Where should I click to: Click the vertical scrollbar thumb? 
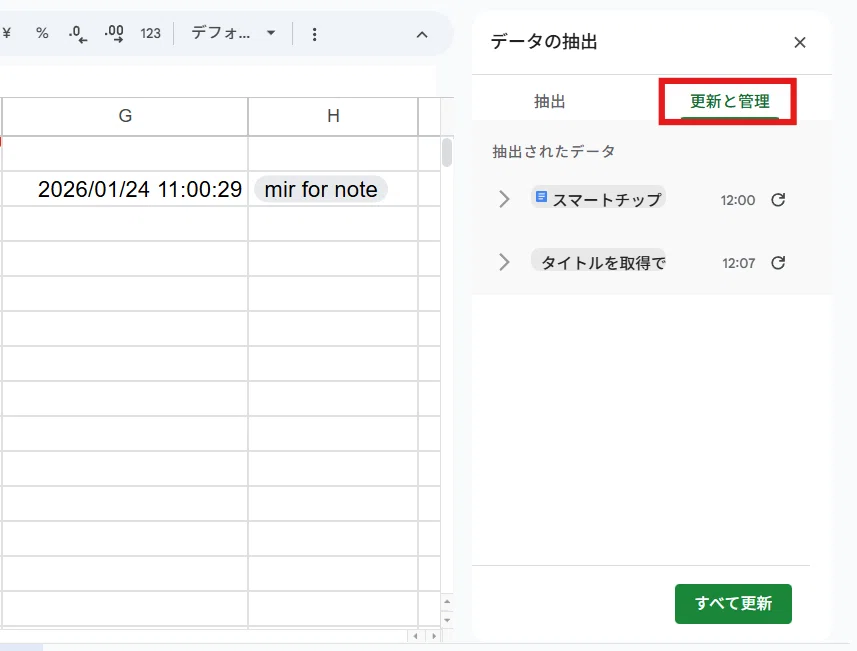447,153
